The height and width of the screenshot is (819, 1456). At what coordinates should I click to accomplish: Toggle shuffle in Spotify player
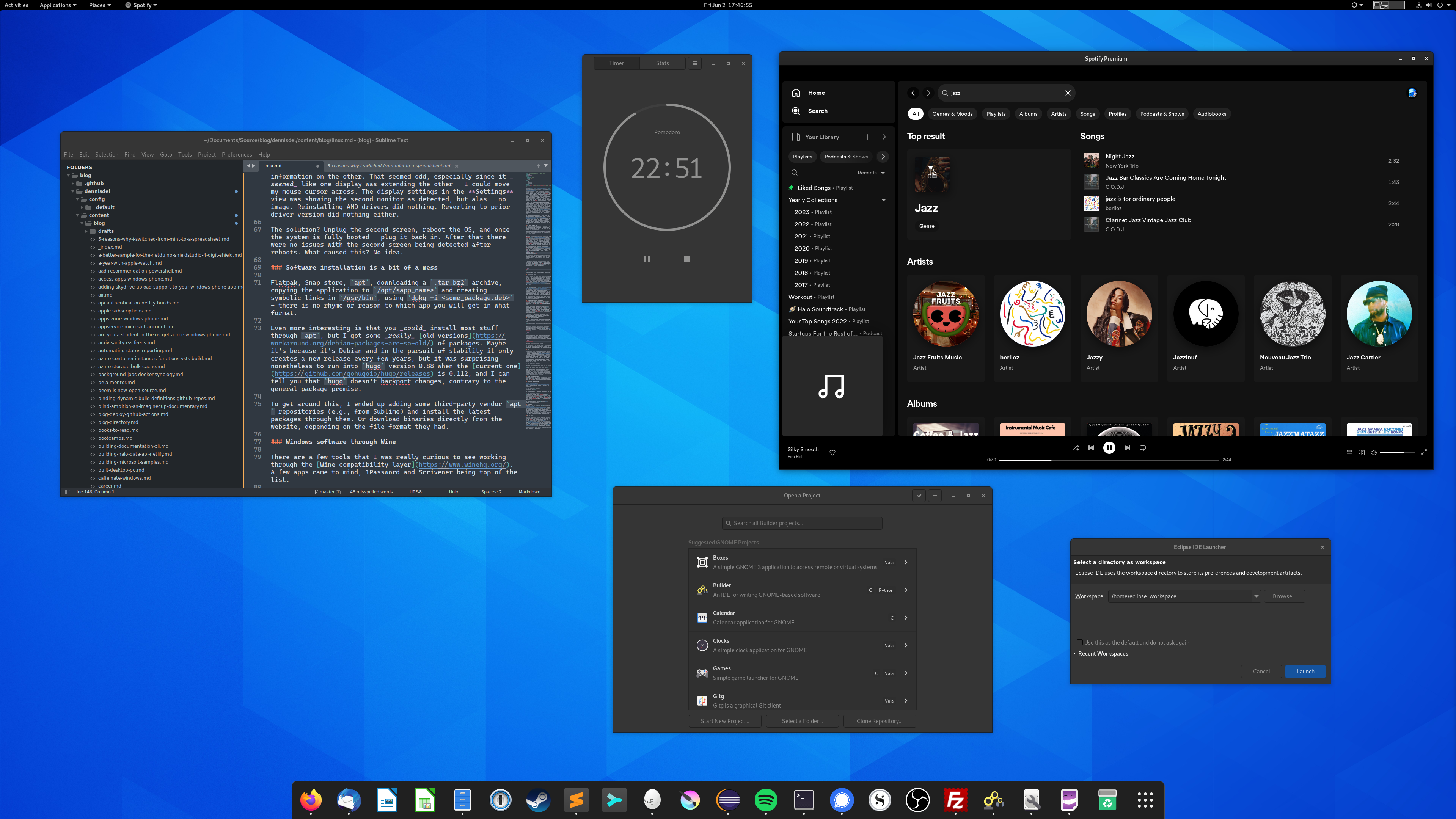[1076, 448]
